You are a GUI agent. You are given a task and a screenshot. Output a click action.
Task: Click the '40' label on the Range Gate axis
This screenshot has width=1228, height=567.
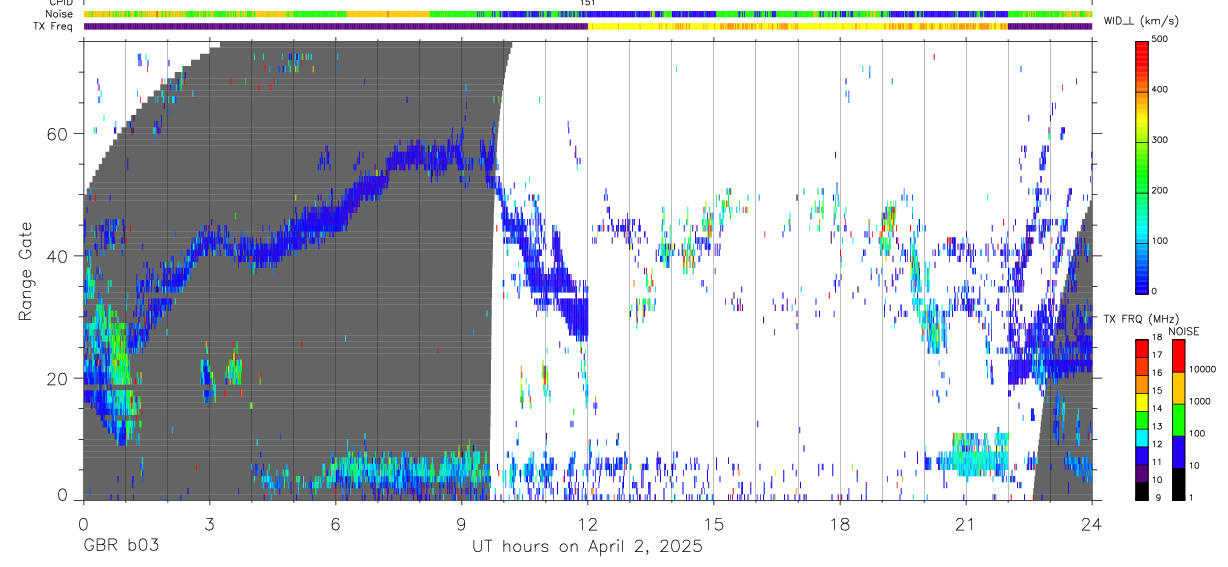(x=58, y=256)
